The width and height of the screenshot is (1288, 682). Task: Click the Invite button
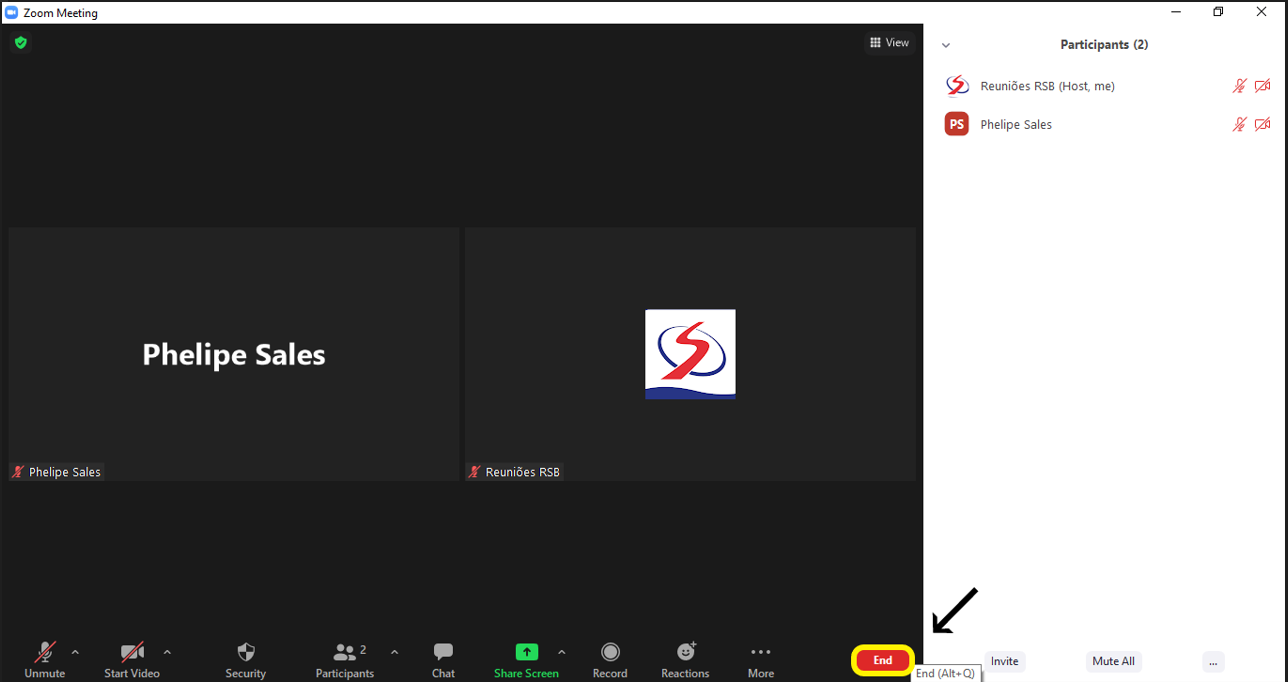tap(1004, 661)
